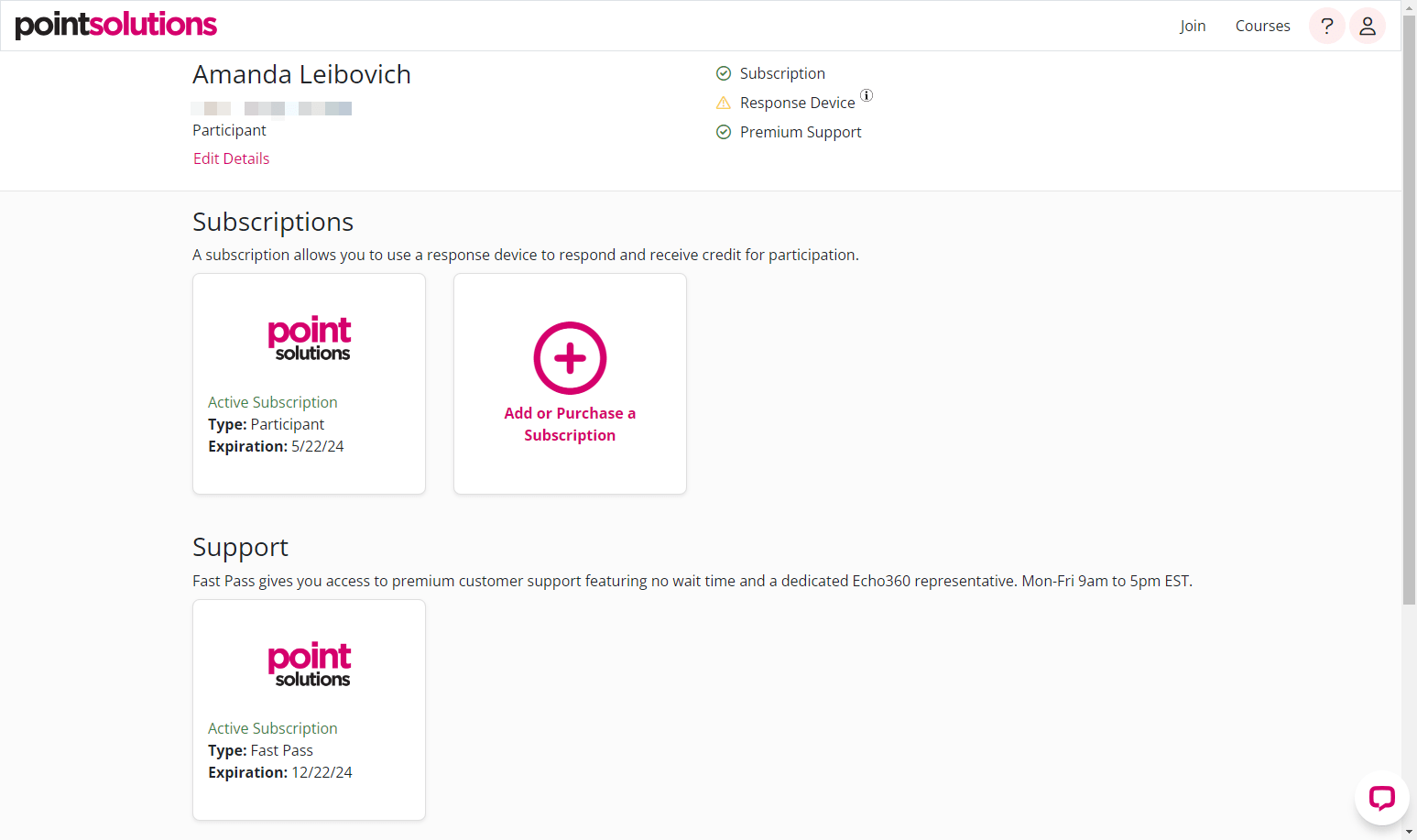Image resolution: width=1417 pixels, height=840 pixels.
Task: Click the Premium Support checkmark icon
Action: tap(724, 131)
